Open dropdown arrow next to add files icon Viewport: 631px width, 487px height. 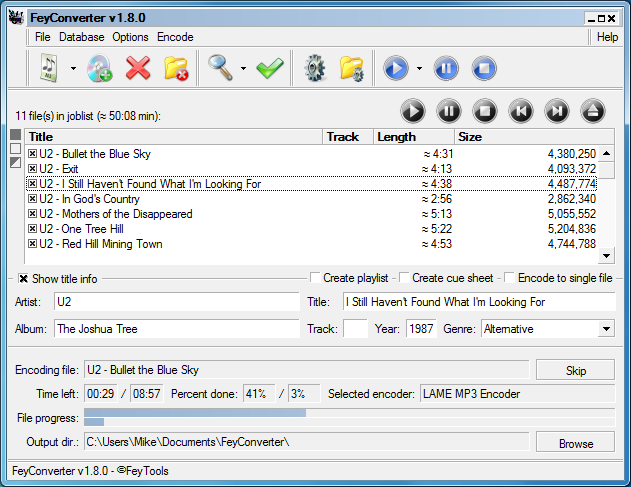pos(73,68)
